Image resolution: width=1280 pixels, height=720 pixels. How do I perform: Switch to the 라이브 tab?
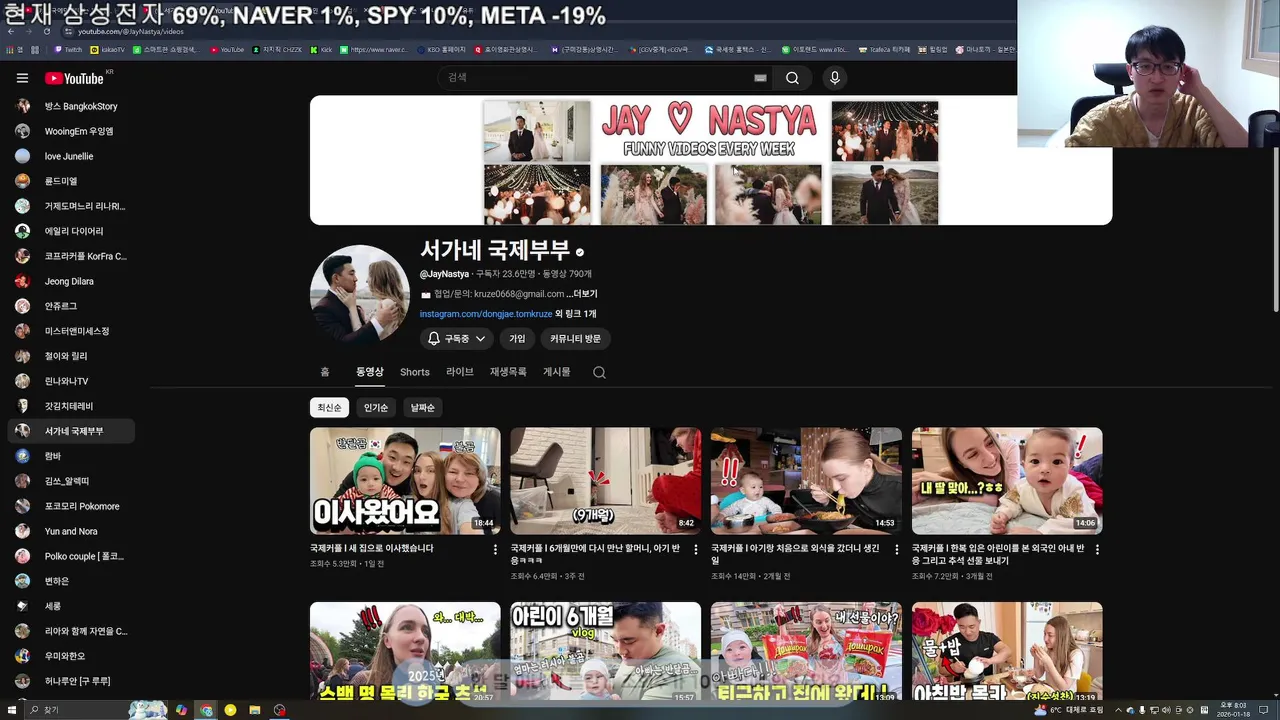pos(460,372)
